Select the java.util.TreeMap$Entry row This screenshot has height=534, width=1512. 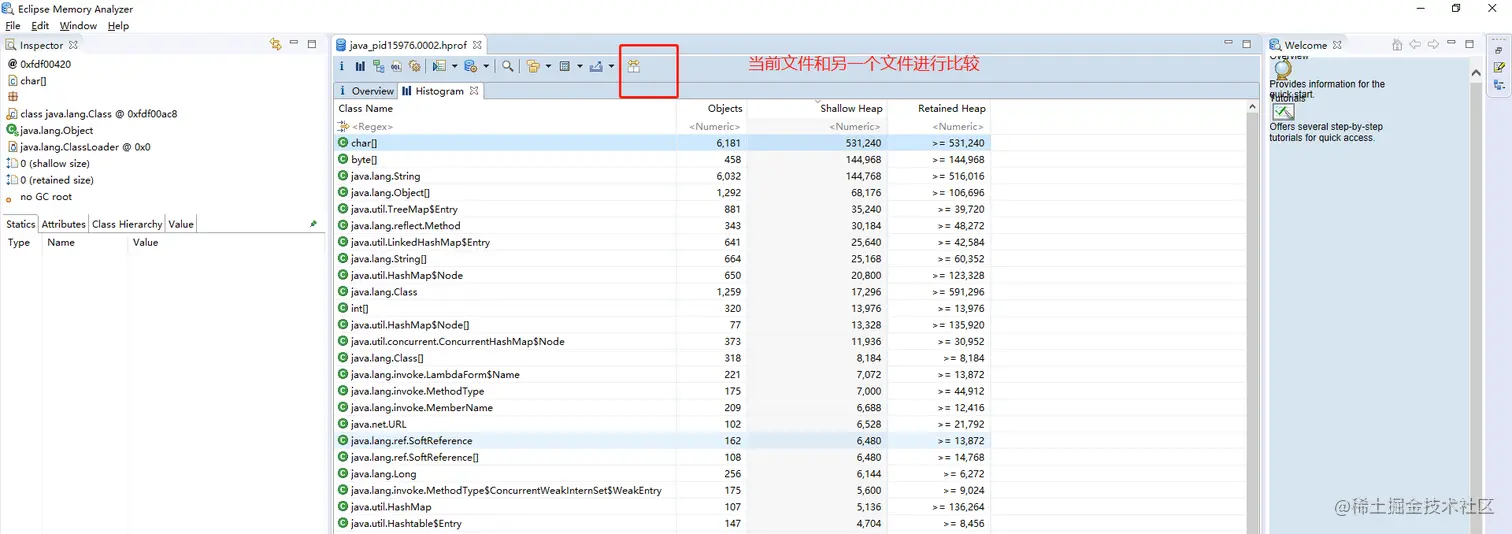click(x=661, y=209)
